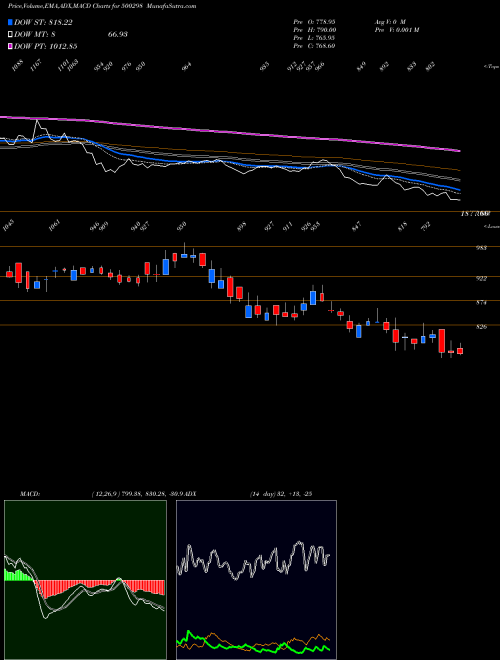Image resolution: width=500 pixels, height=660 pixels.
Task: Open the green MACD histogram panel
Action: click(x=85, y=580)
